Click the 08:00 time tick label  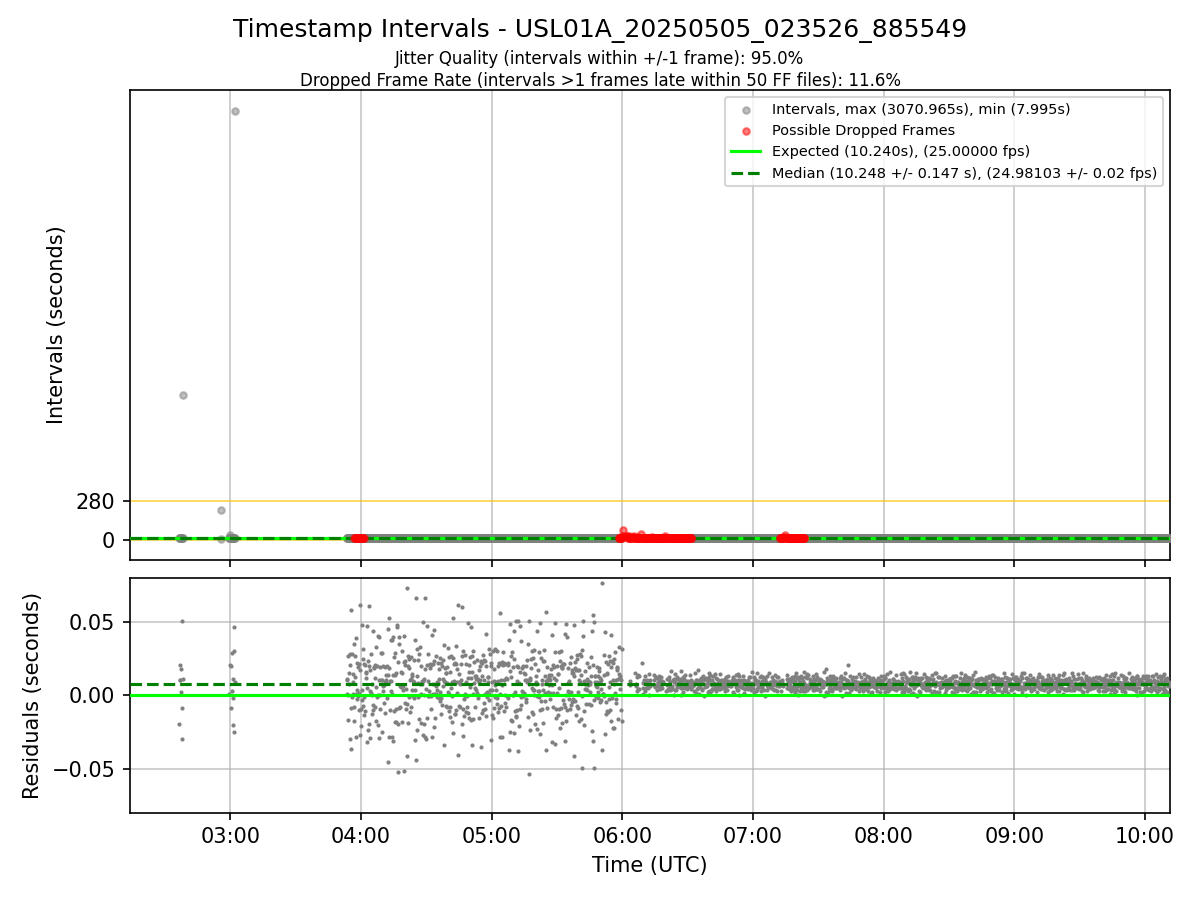884,834
